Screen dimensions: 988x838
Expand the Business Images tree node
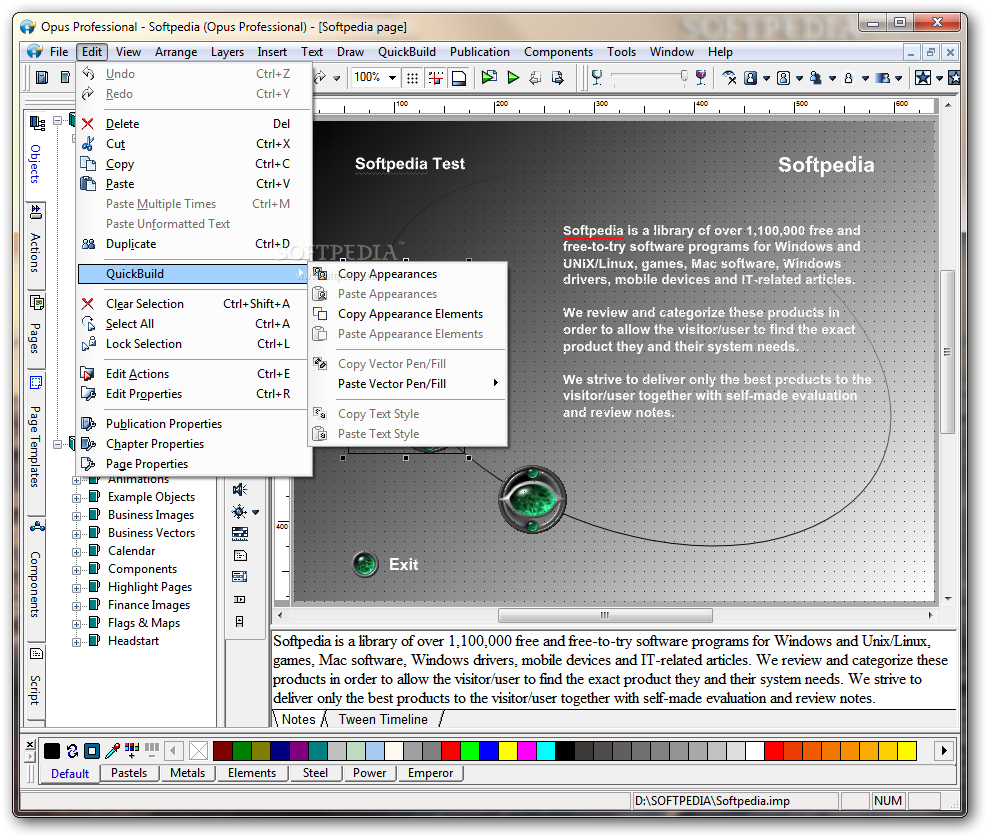pyautogui.click(x=76, y=516)
